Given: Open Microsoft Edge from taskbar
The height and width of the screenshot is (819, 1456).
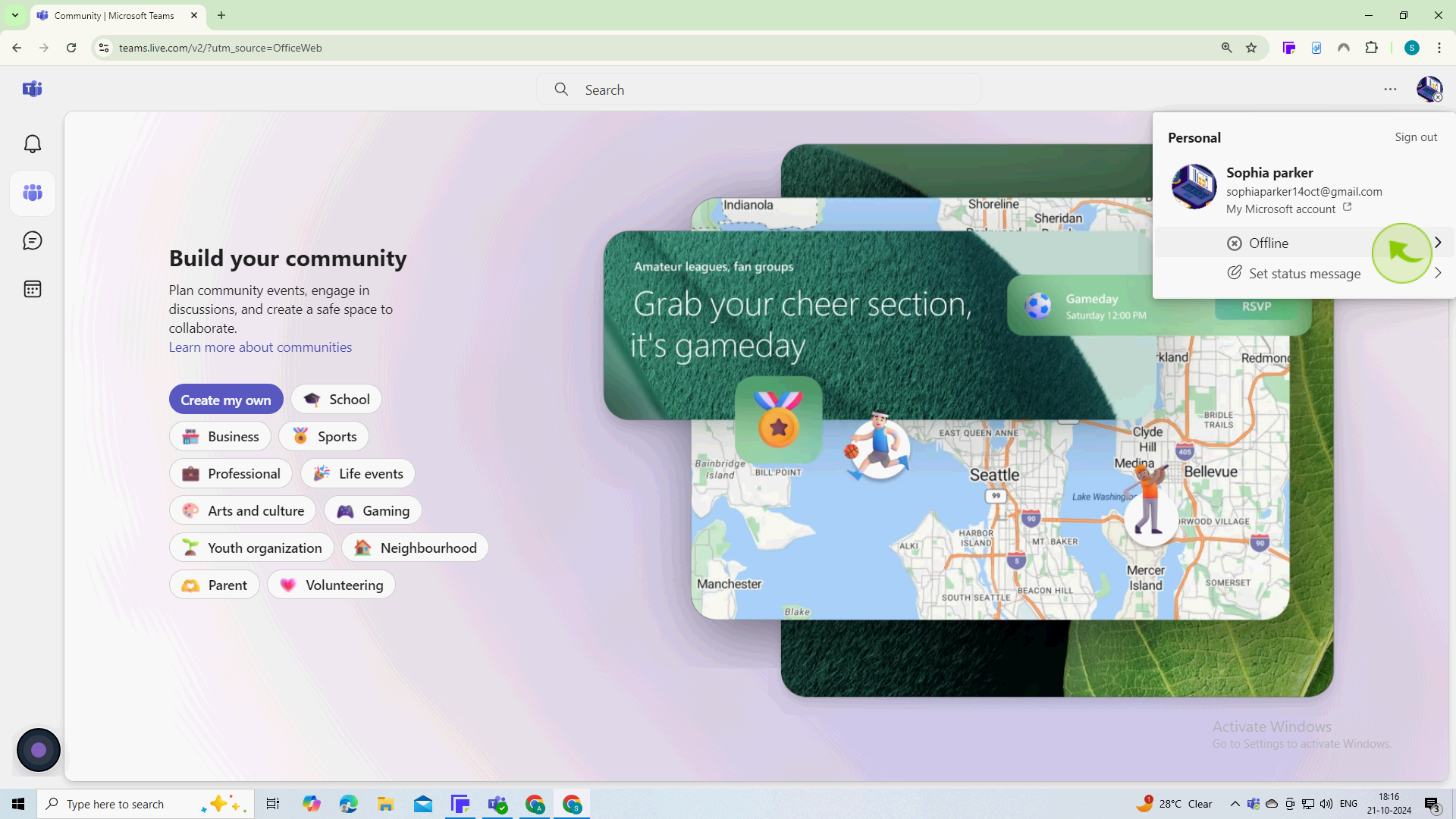Looking at the screenshot, I should 349,804.
